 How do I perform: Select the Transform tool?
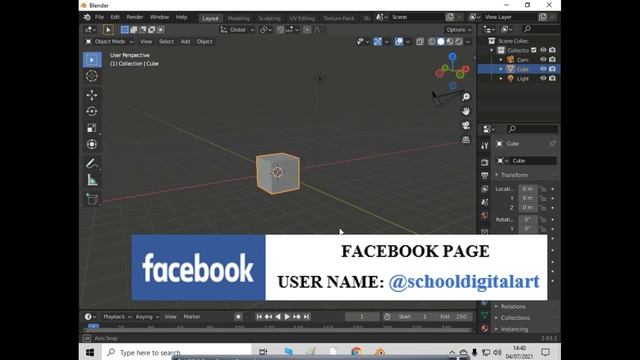pyautogui.click(x=92, y=144)
